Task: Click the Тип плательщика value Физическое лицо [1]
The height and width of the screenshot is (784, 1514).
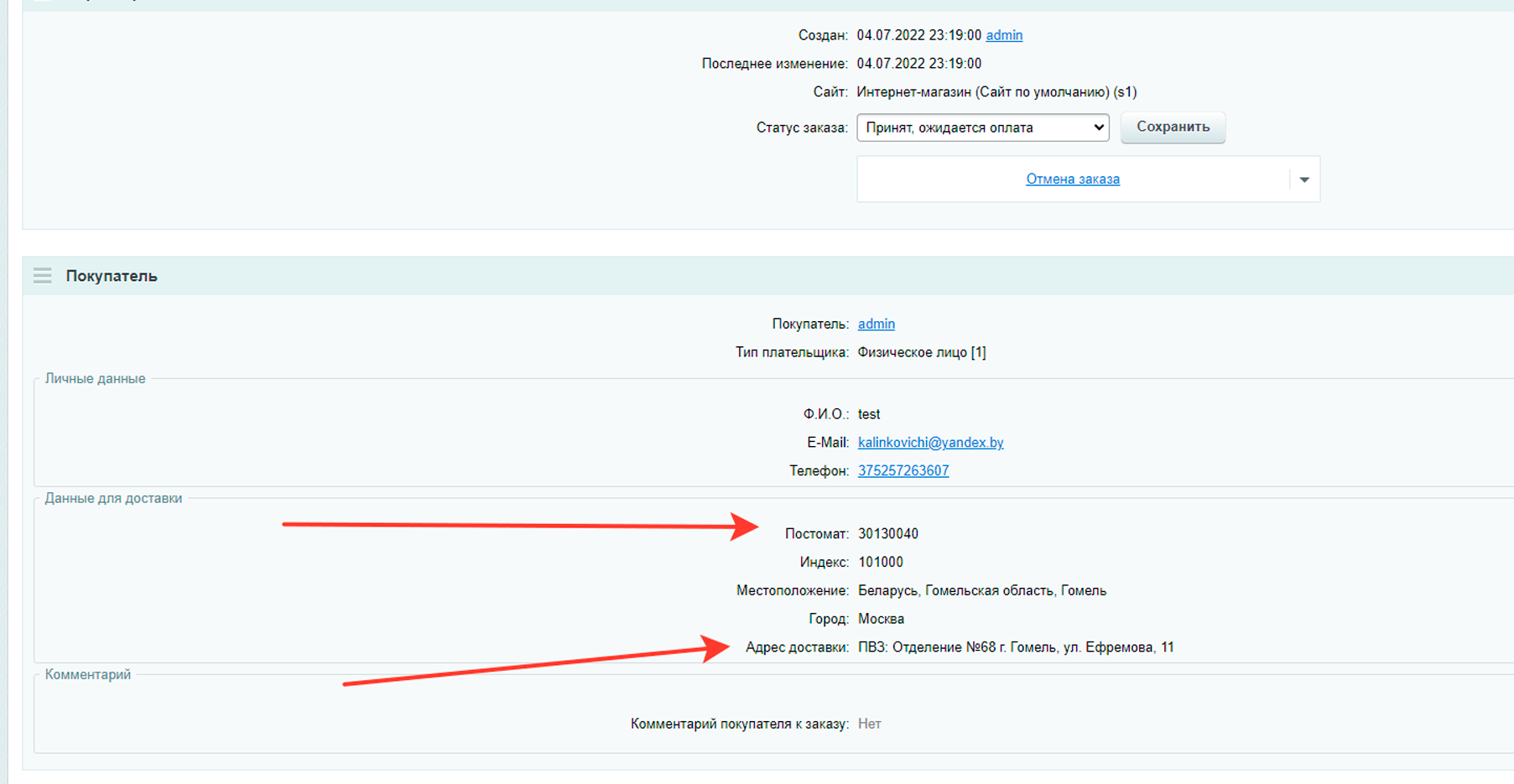Action: pos(922,352)
